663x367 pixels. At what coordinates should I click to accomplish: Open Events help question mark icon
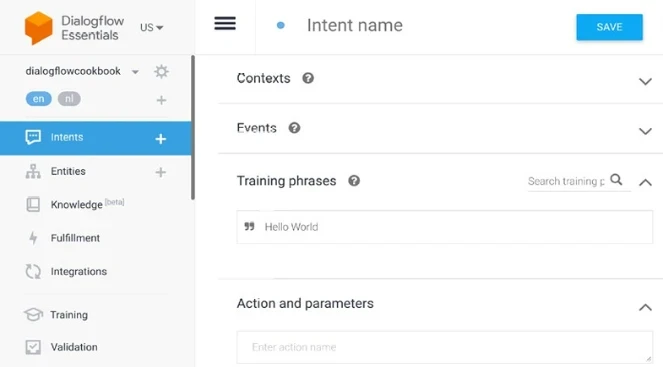click(294, 128)
